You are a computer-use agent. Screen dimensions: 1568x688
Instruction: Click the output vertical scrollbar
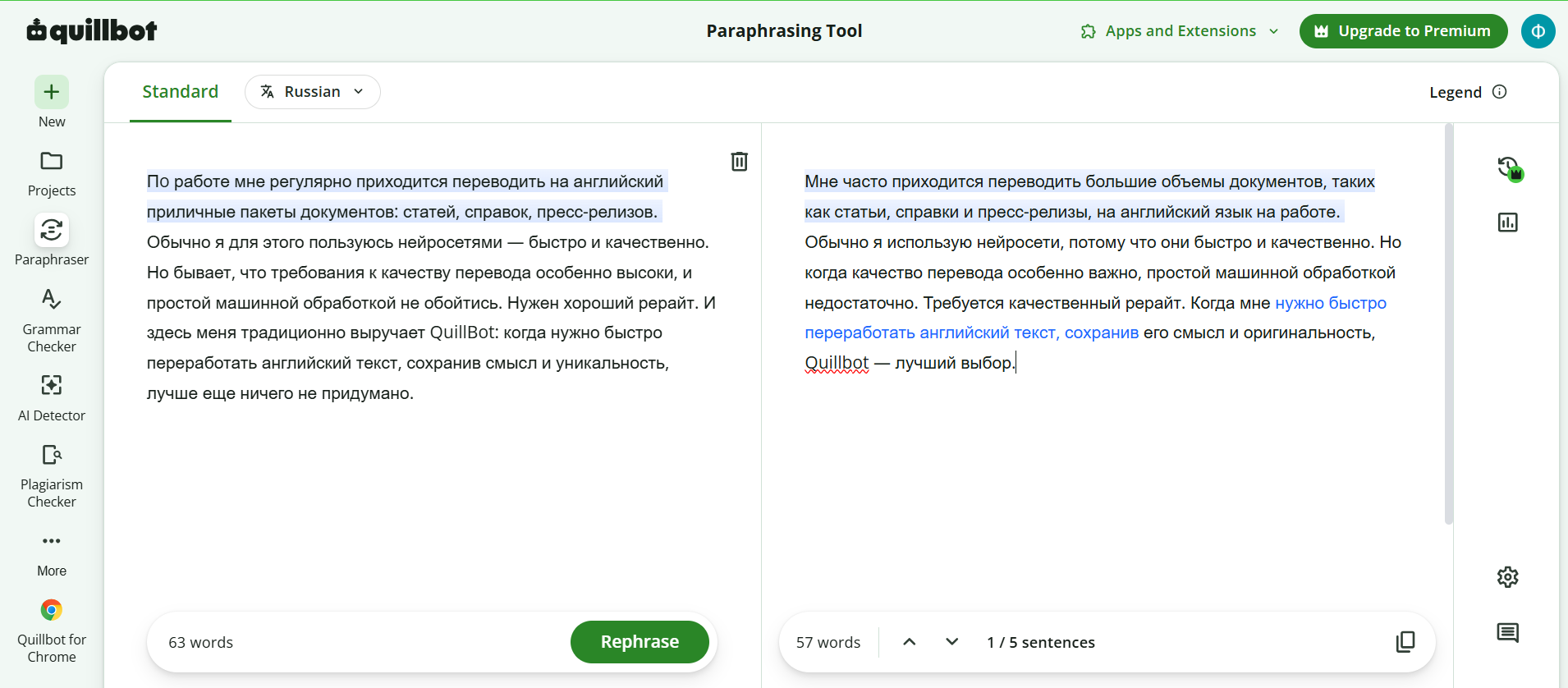[x=1449, y=323]
